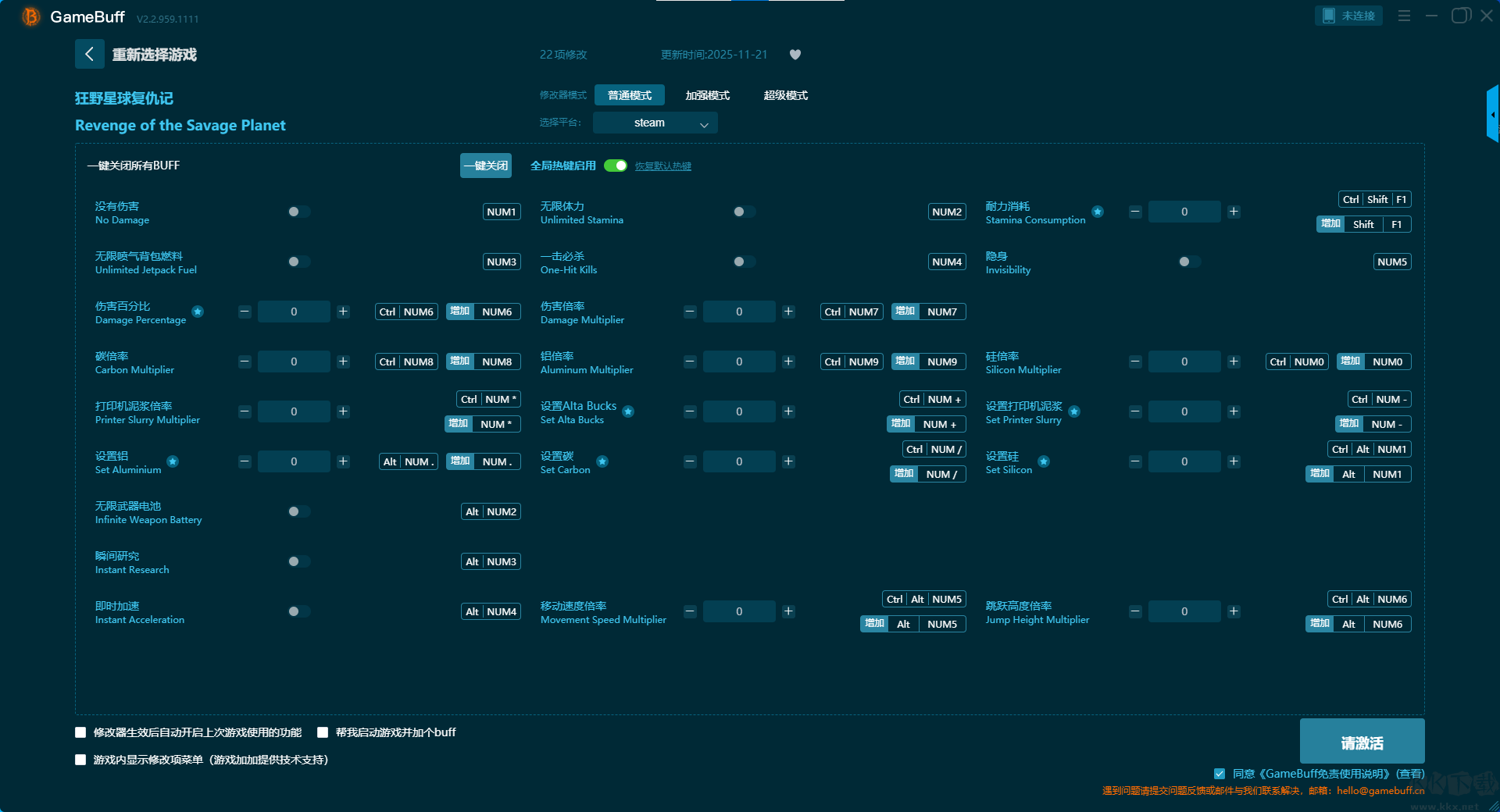Expand the side panel arrow on right edge
1500x812 pixels.
tap(1493, 114)
